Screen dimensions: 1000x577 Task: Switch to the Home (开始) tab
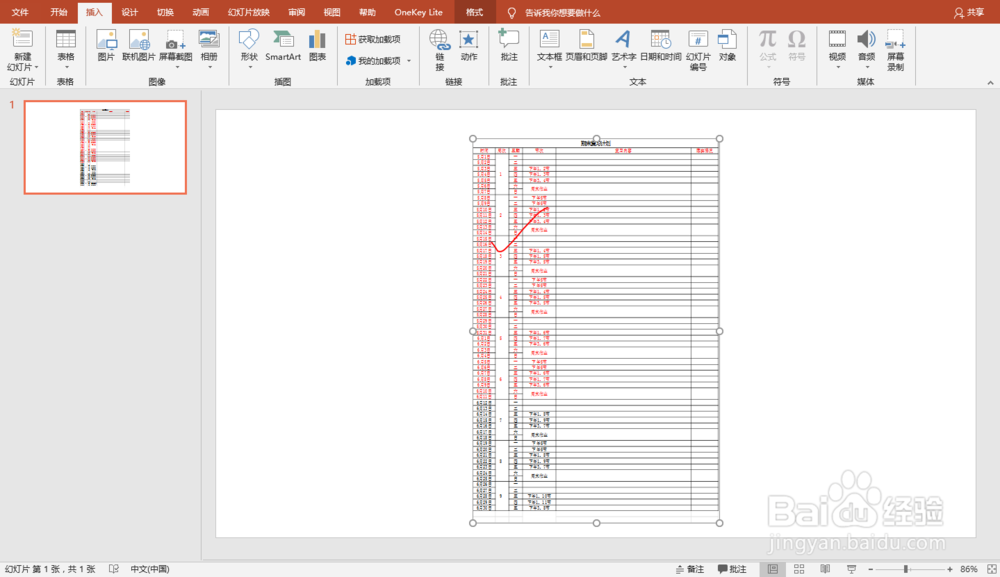coord(59,12)
